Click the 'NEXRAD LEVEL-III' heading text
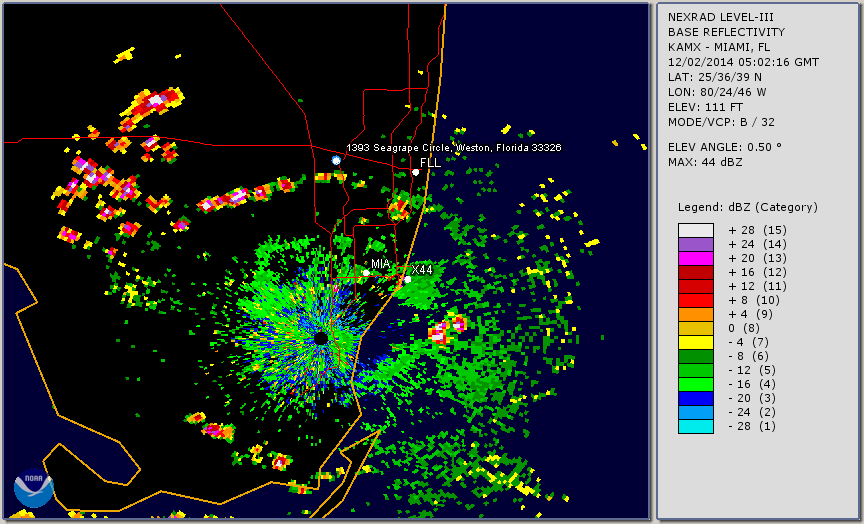 point(721,18)
